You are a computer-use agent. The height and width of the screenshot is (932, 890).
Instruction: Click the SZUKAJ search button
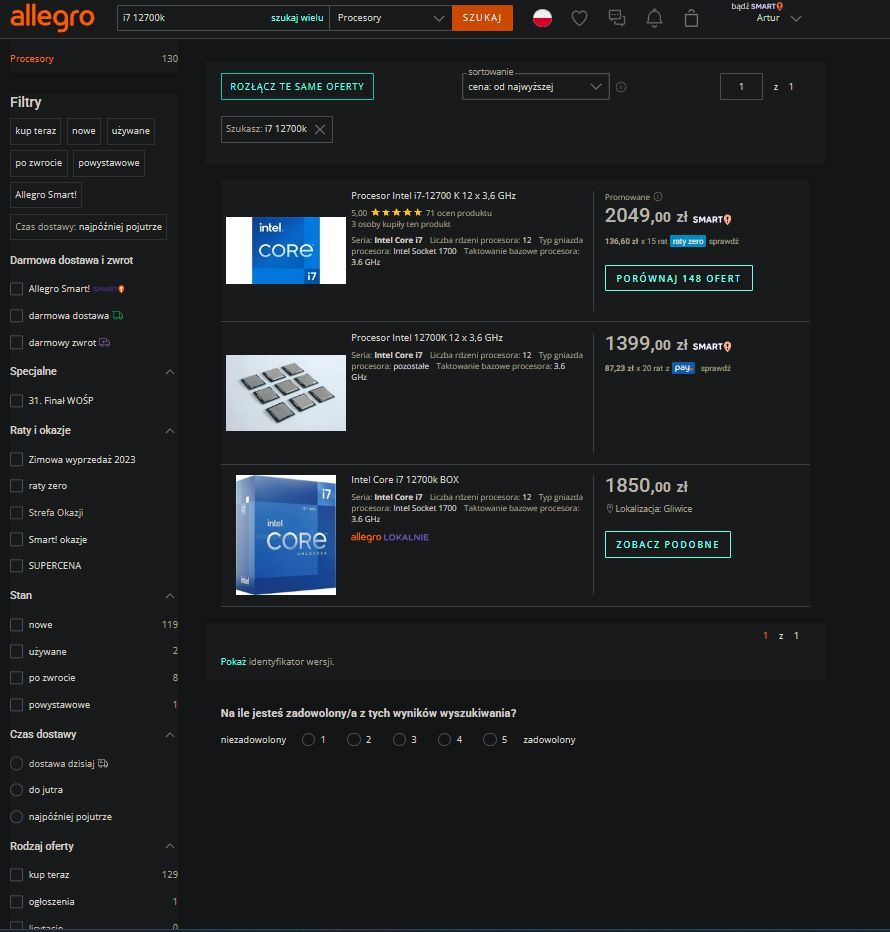482,18
